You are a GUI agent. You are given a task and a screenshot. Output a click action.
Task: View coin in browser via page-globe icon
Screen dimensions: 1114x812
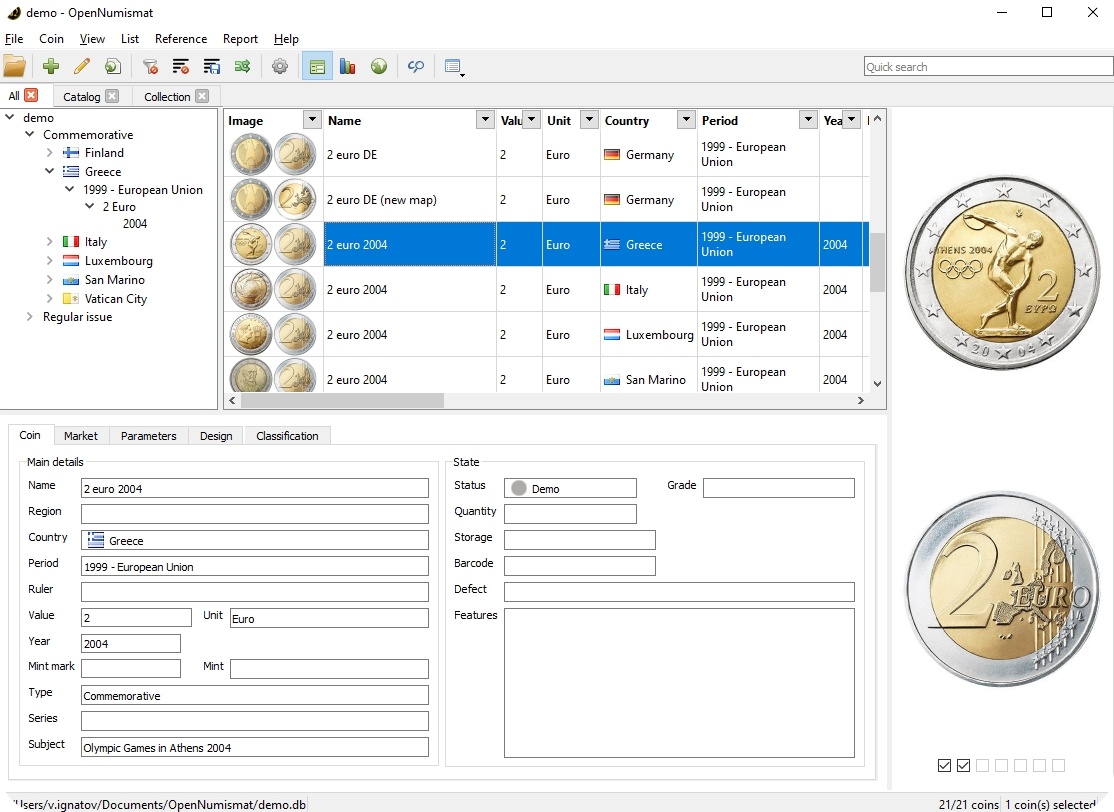tap(112, 67)
